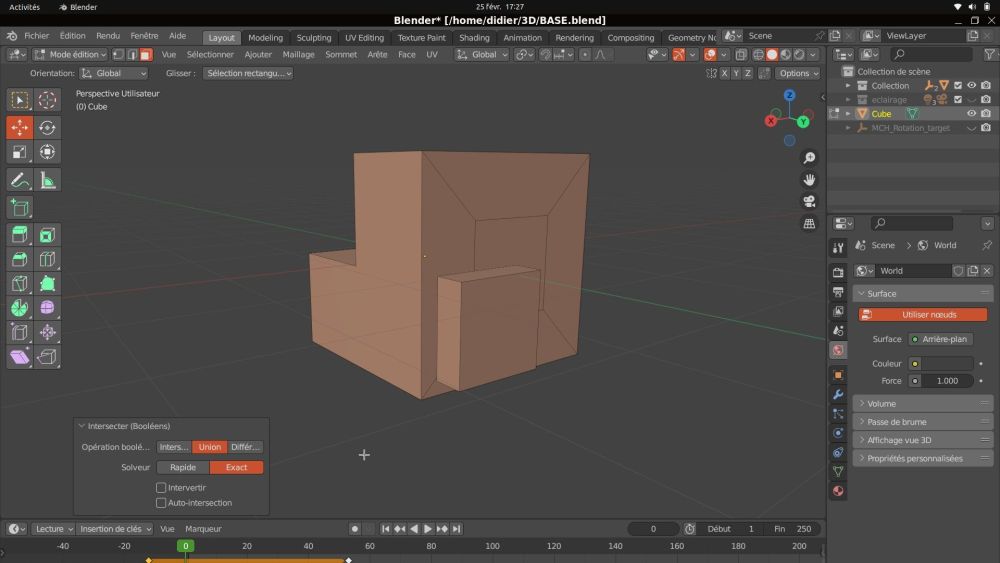Open the Marqueur menu in timeline

coord(203,529)
